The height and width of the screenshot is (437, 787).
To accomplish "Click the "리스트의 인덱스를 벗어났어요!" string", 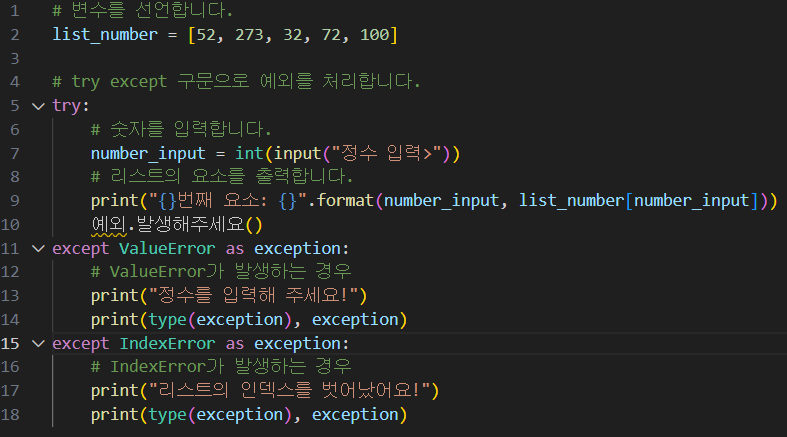I will [x=290, y=390].
